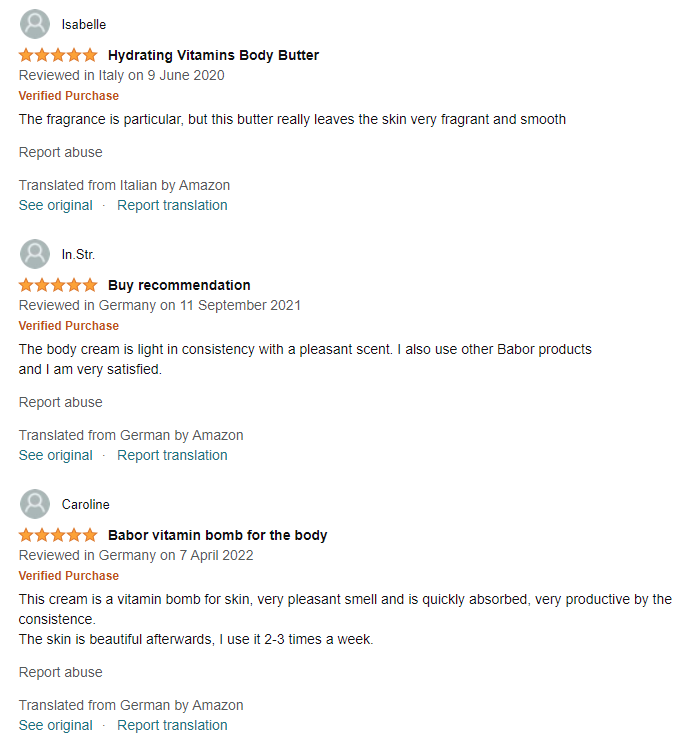Viewport: 679px width, 742px height.
Task: See original Italian text of Isabelle's review
Action: [x=55, y=205]
